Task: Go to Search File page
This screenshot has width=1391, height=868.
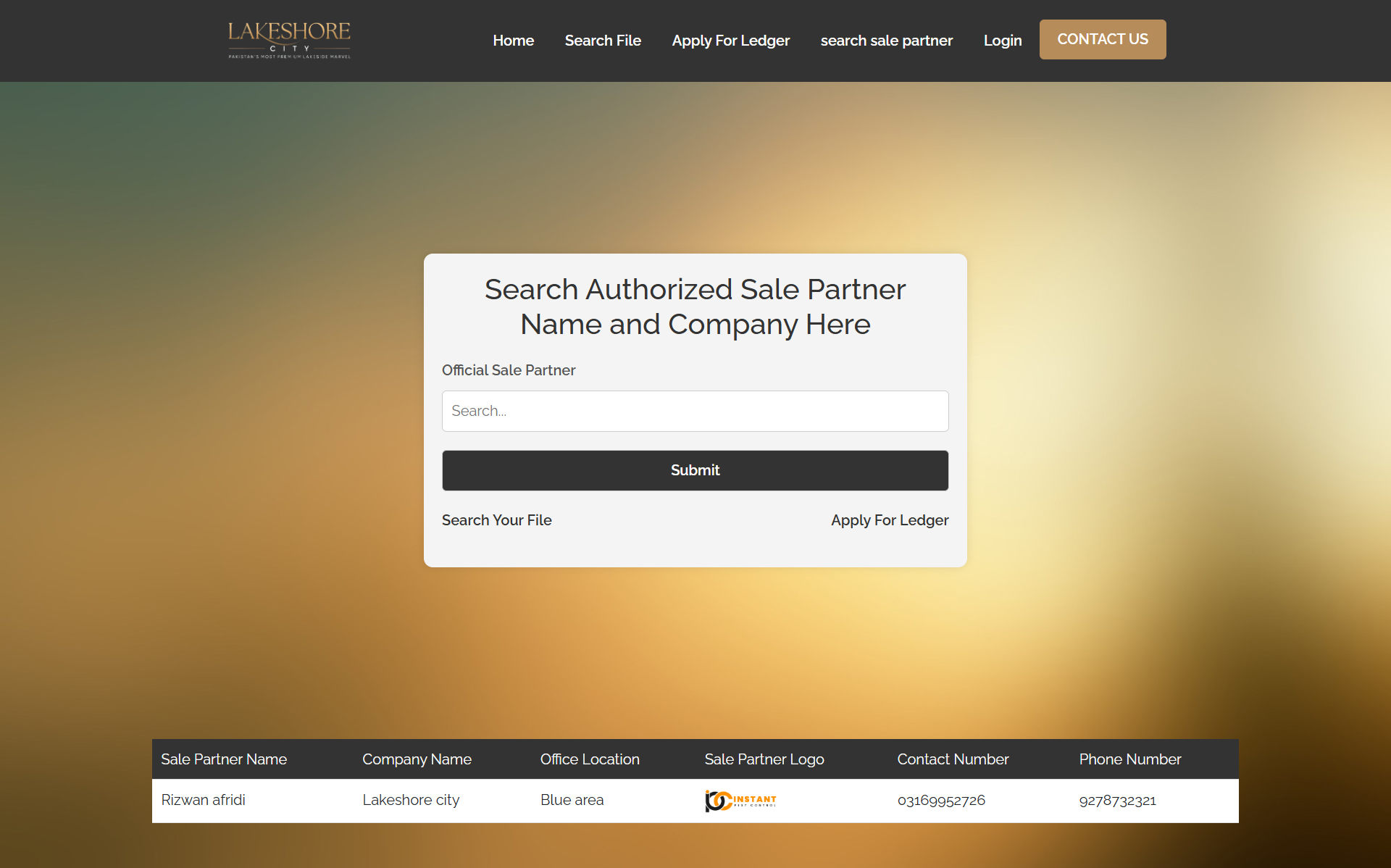Action: (602, 41)
